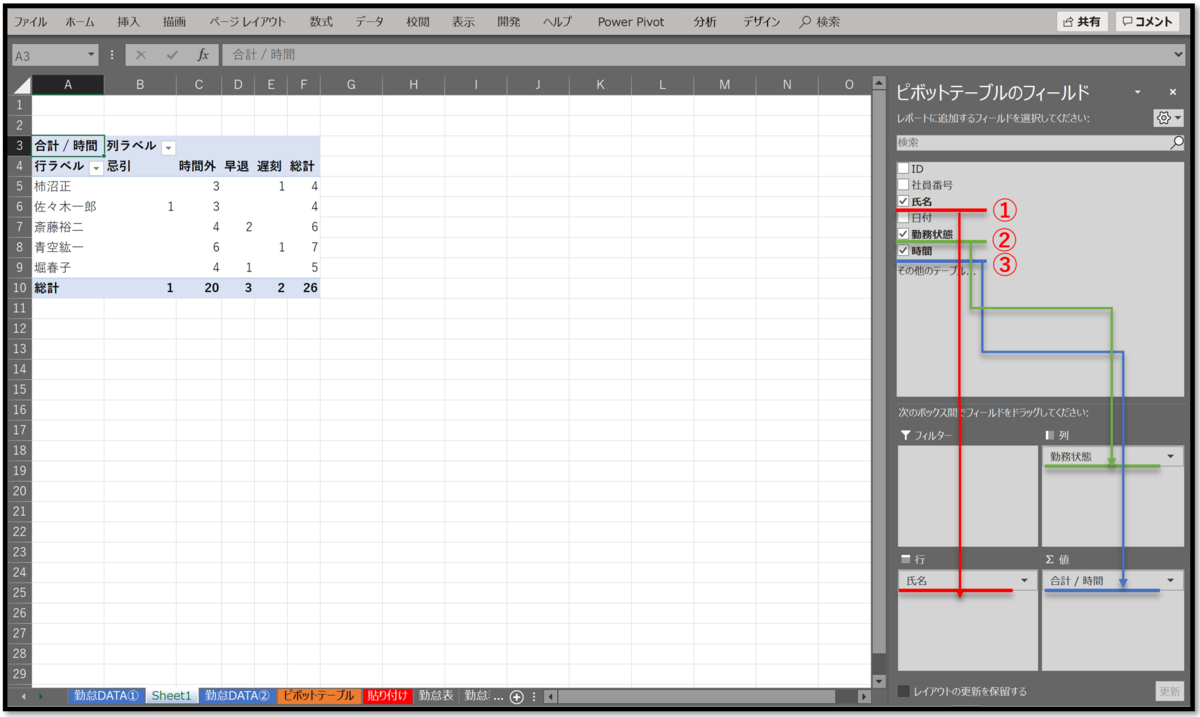Open the ファイル menu tab

point(30,21)
